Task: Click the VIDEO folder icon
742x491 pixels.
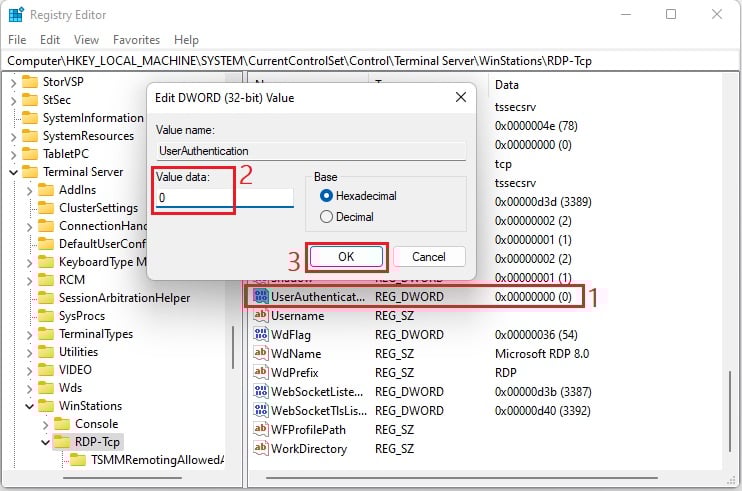Action: 46,369
